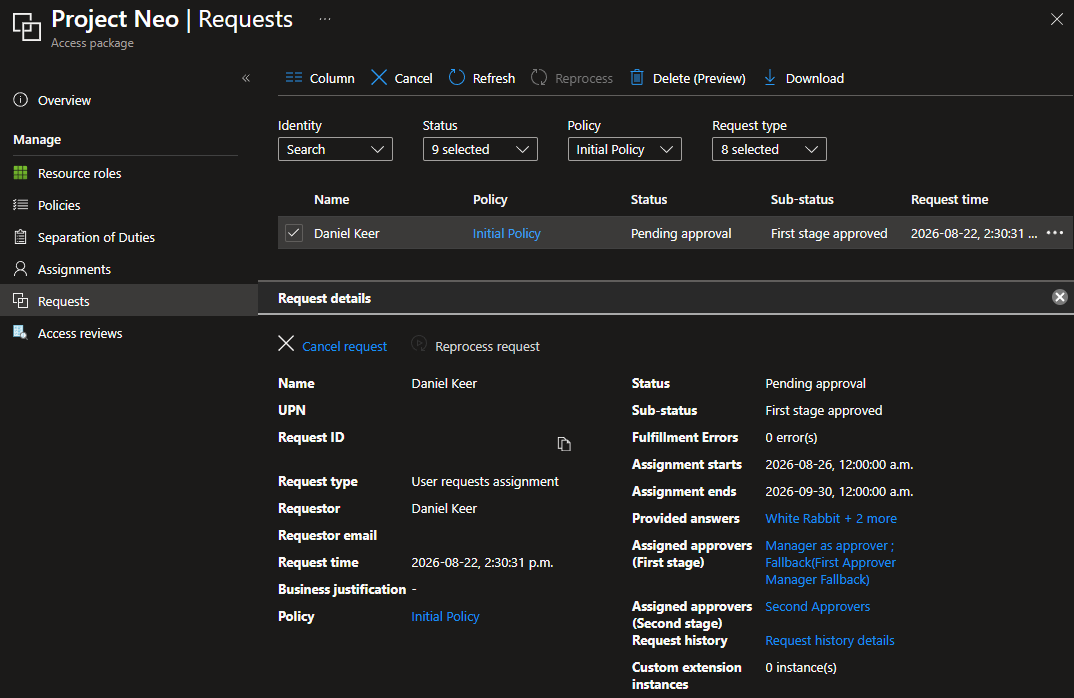
Task: Open White Rabbit + 2 more answers
Action: (x=831, y=519)
